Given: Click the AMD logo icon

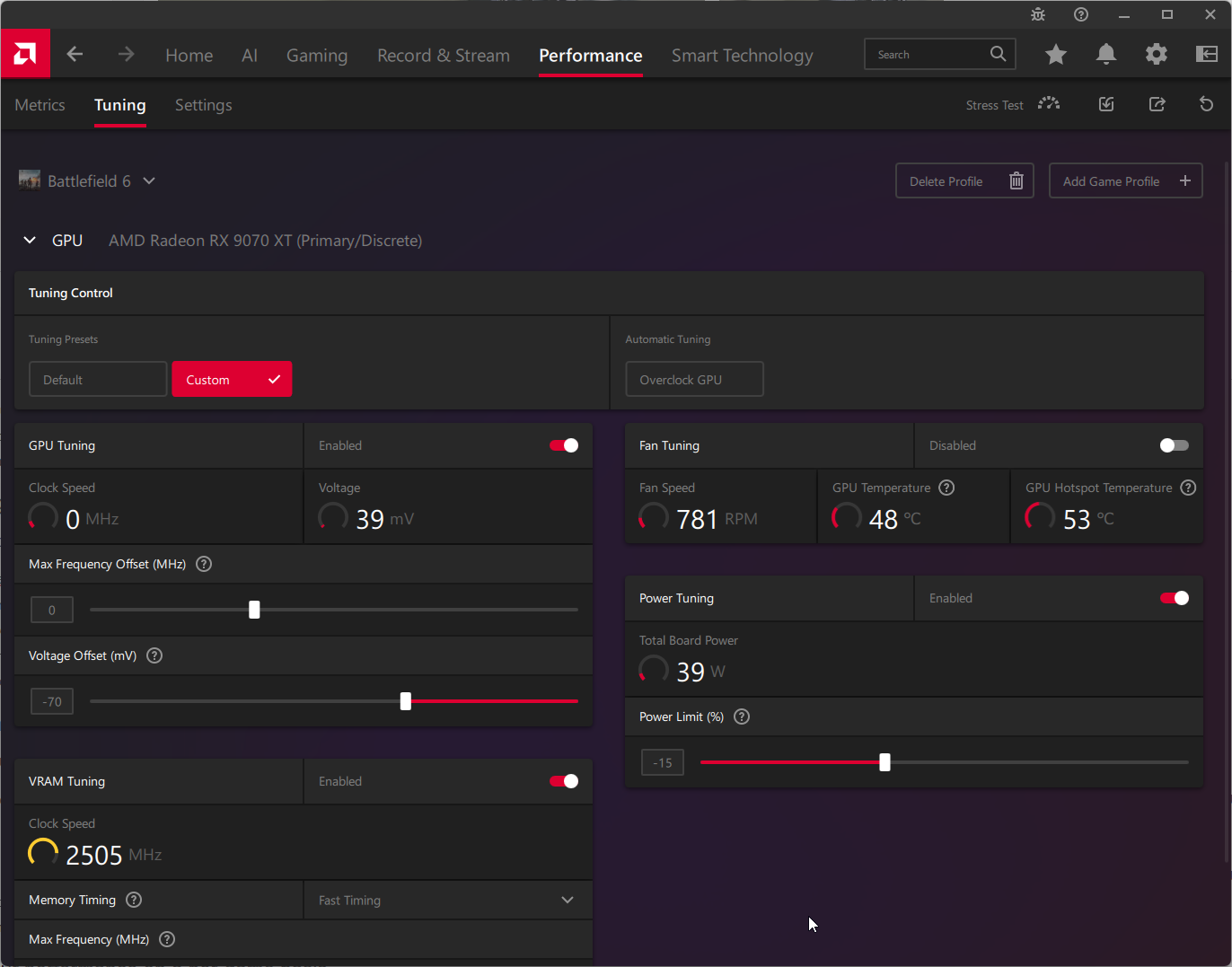Looking at the screenshot, I should 25,54.
